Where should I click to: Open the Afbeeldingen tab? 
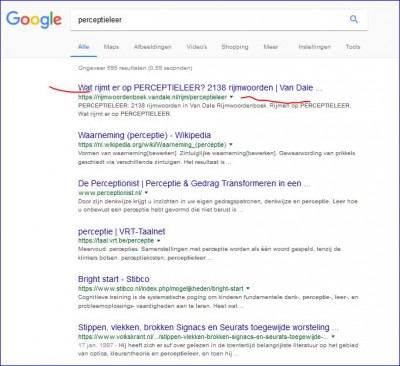(x=153, y=47)
